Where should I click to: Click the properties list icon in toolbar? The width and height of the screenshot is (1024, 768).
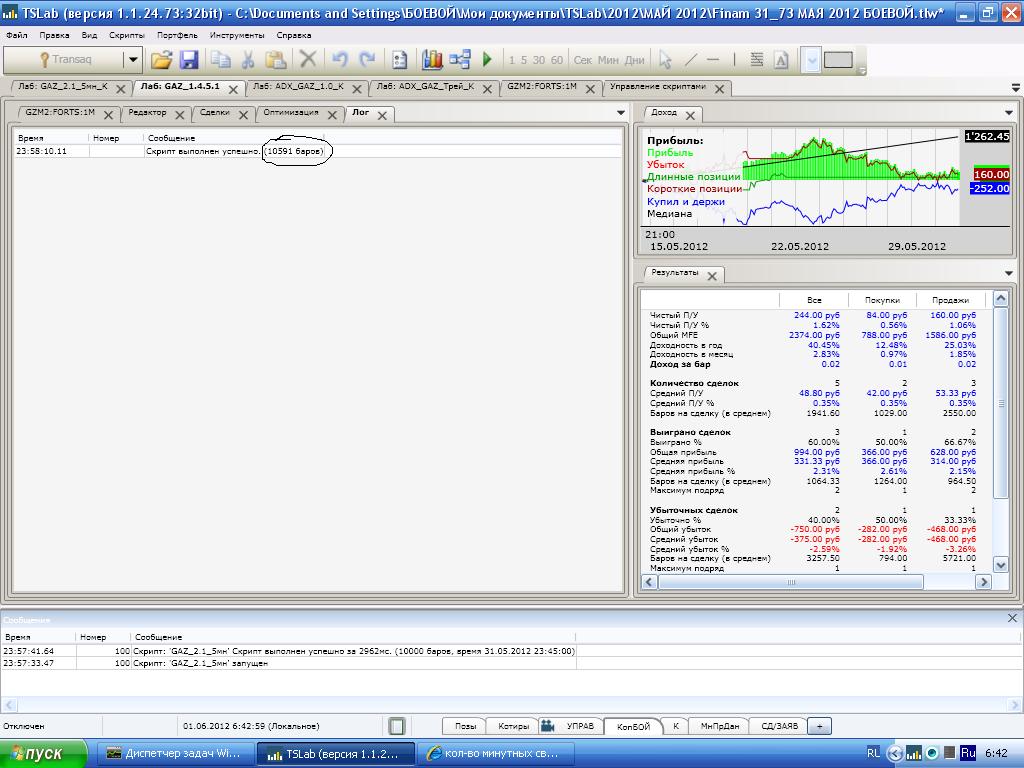(x=399, y=60)
